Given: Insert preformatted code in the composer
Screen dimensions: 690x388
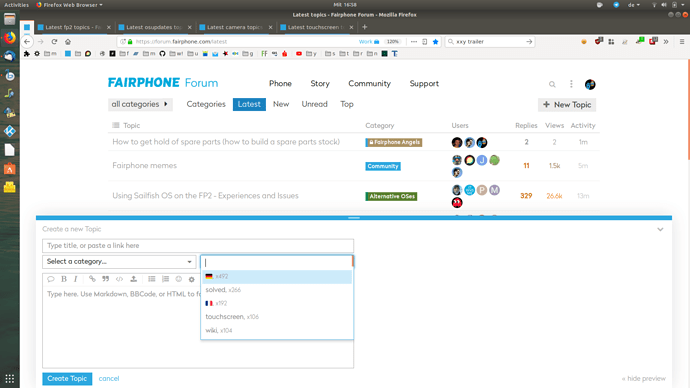Looking at the screenshot, I should tap(119, 279).
